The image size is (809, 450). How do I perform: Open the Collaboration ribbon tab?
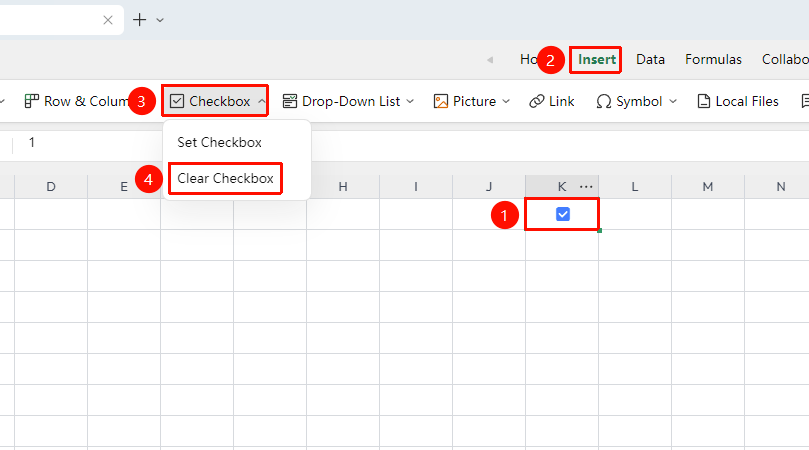(785, 59)
